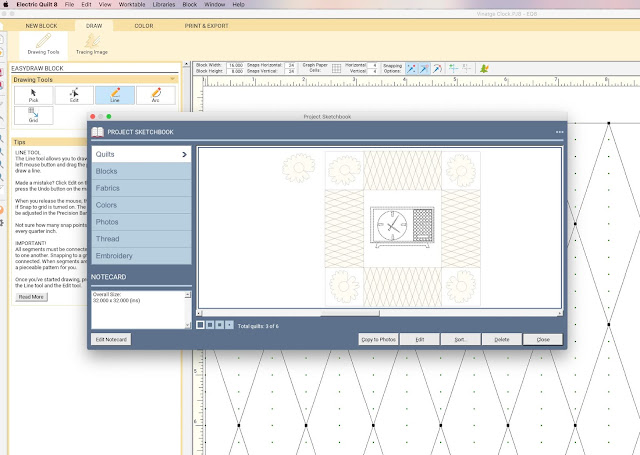Click Graph Paper Horizontal cells field
This screenshot has width=640, height=455.
point(373,65)
